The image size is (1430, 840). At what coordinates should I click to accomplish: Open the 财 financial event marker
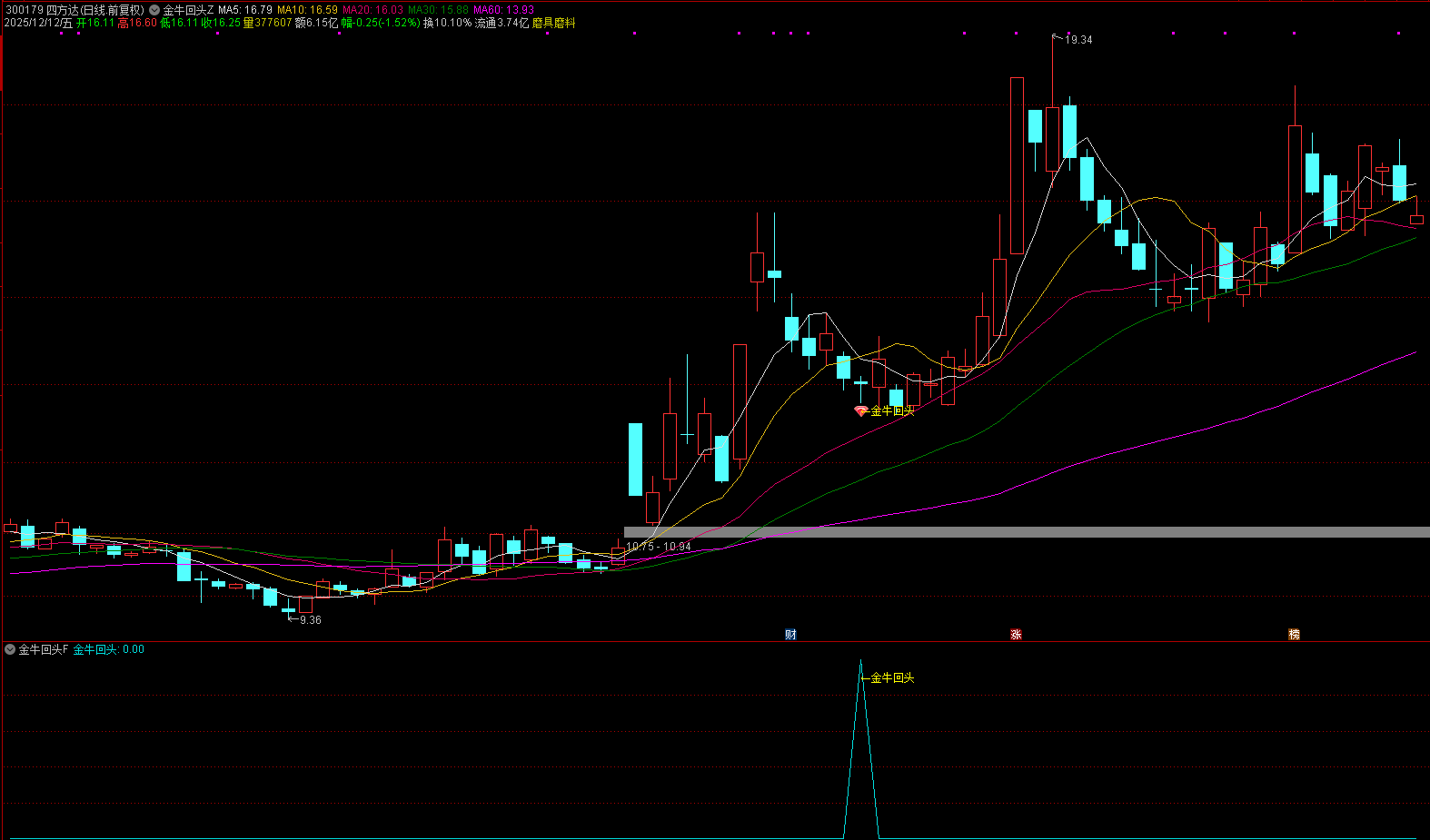pyautogui.click(x=790, y=635)
